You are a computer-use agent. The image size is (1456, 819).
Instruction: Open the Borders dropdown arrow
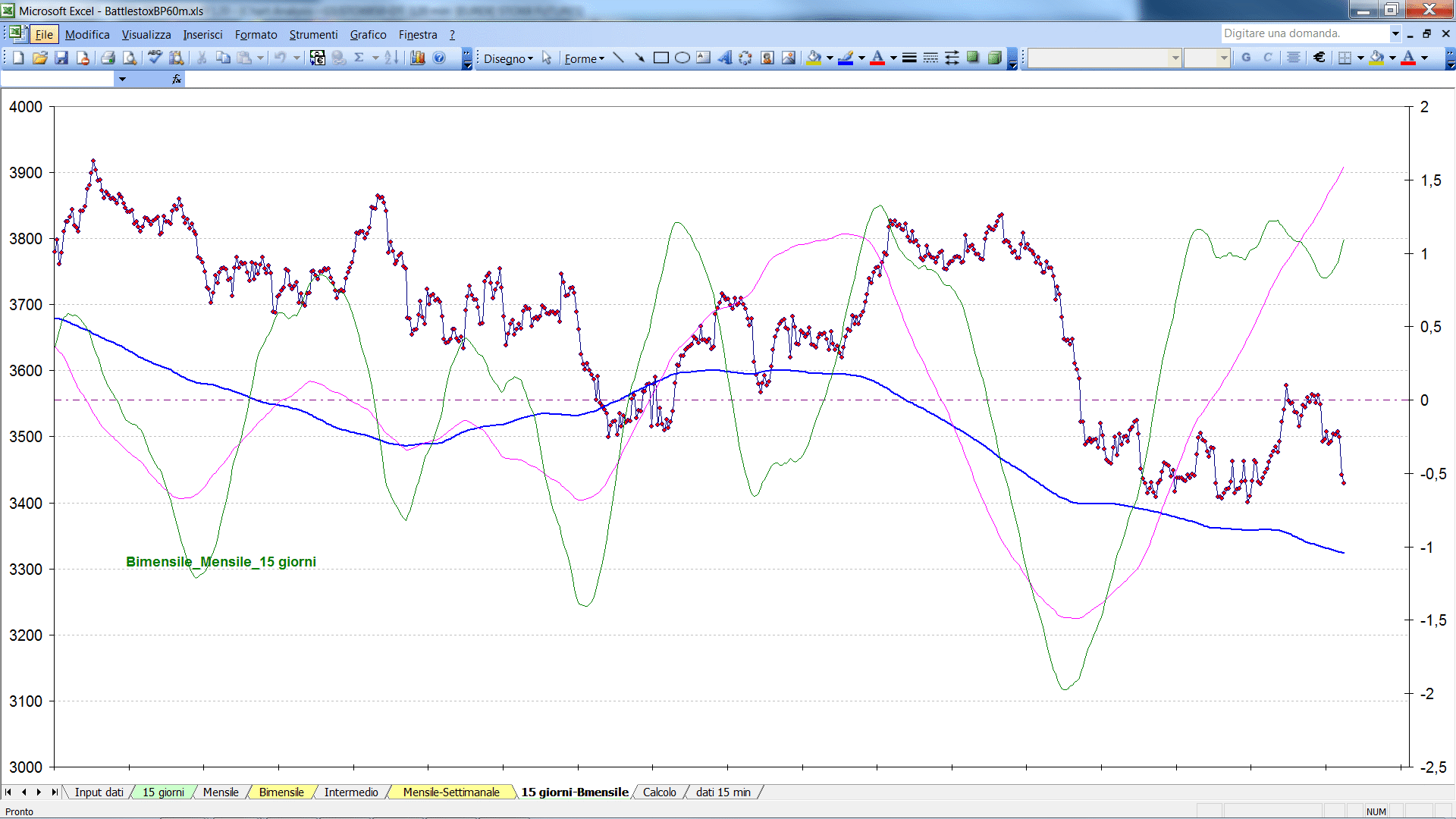(1360, 58)
